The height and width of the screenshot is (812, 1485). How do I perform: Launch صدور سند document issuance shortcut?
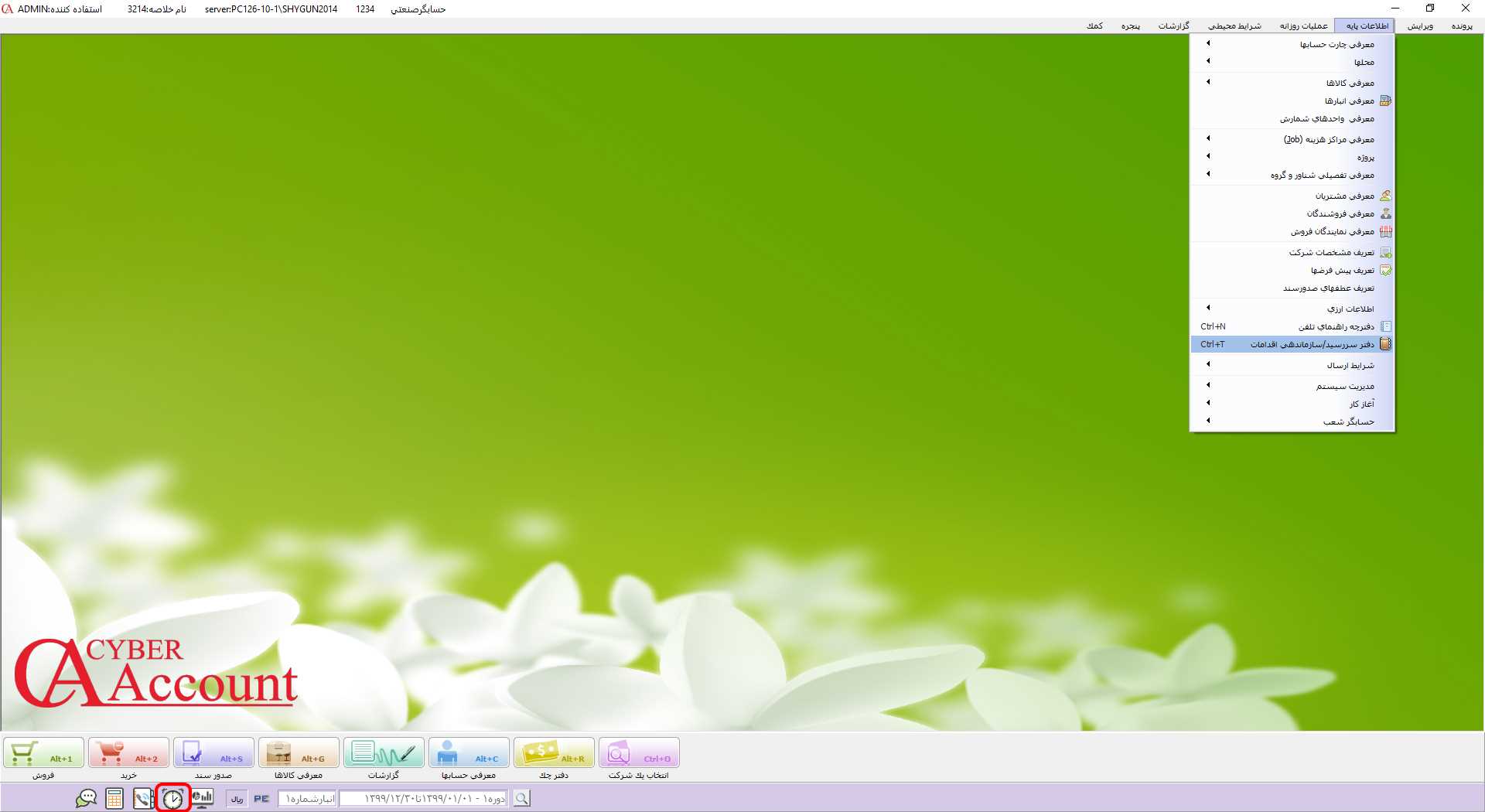point(213,753)
